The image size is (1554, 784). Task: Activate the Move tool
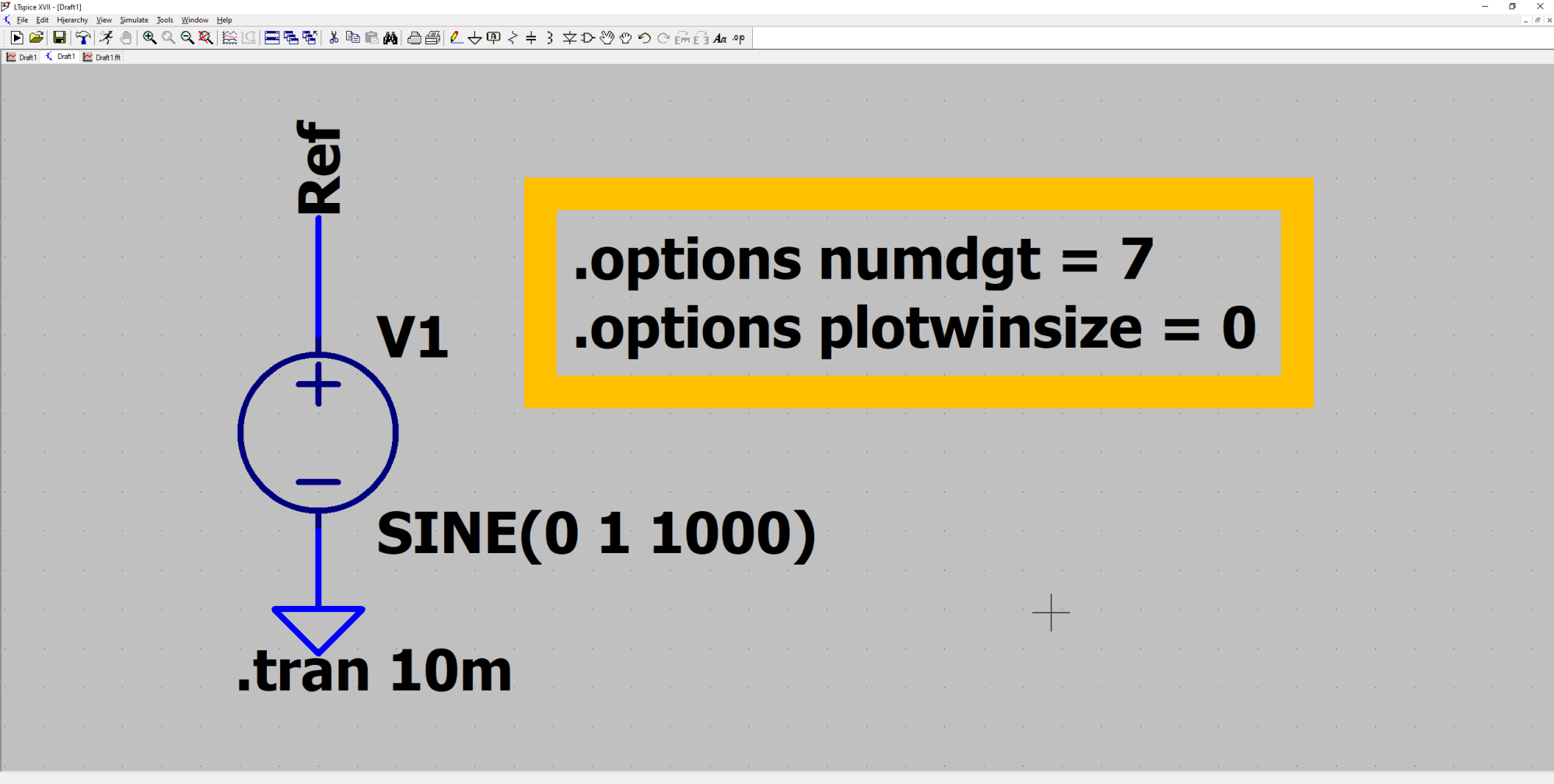pyautogui.click(x=607, y=37)
